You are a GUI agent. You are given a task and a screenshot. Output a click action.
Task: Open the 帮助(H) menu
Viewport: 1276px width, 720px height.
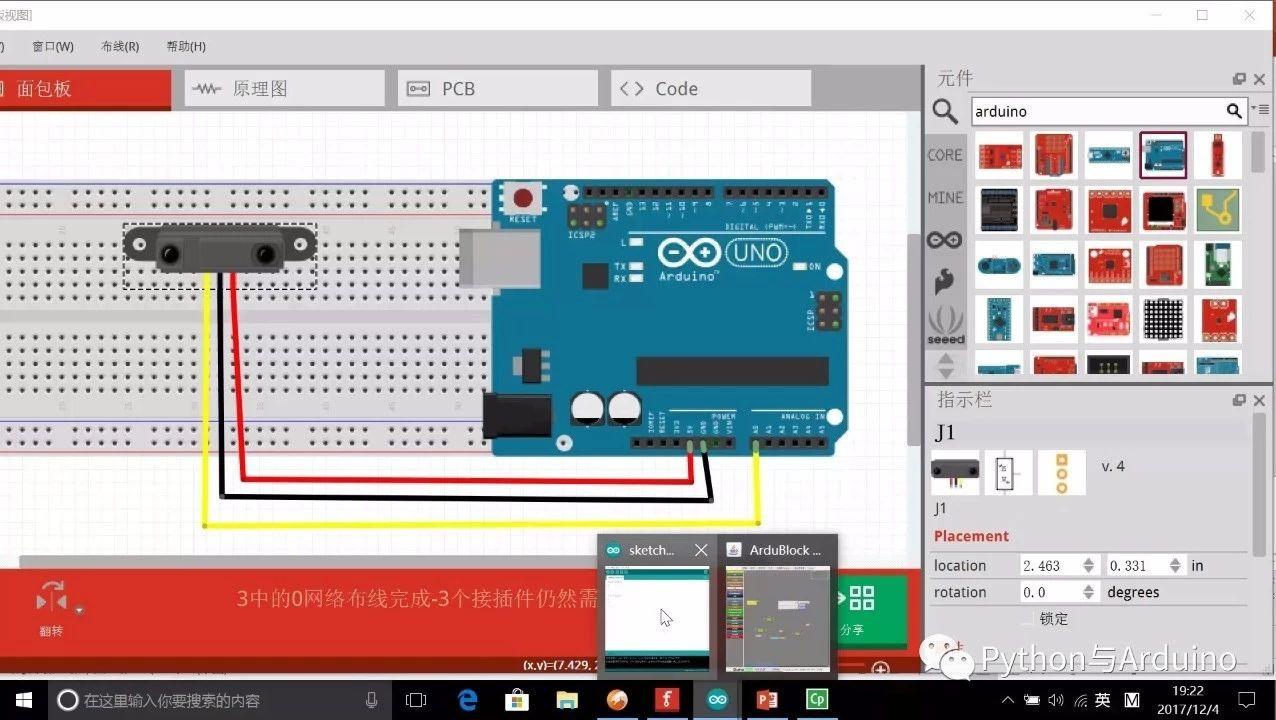click(186, 46)
